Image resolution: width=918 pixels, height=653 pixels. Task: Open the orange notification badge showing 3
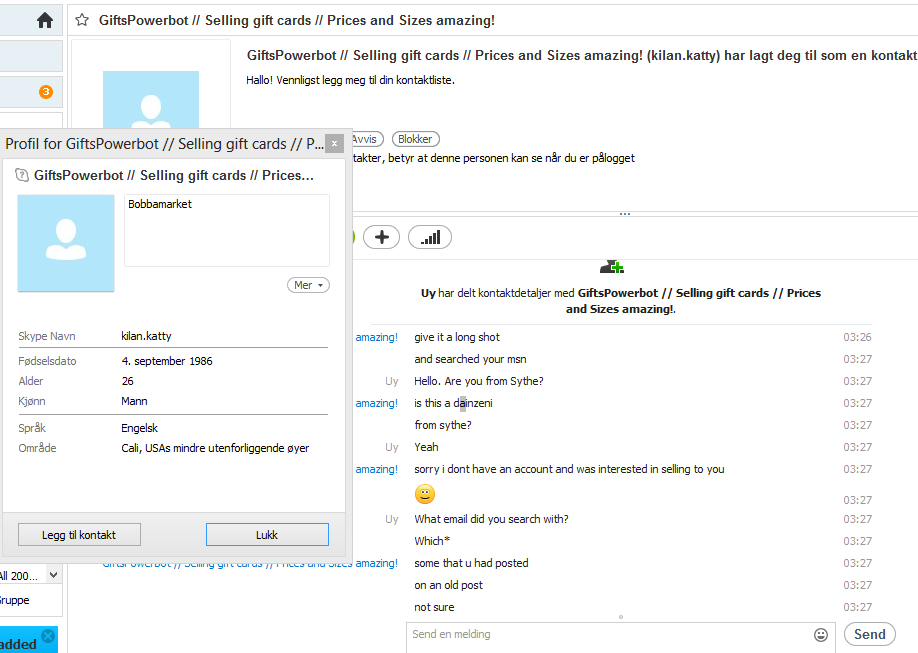[46, 92]
